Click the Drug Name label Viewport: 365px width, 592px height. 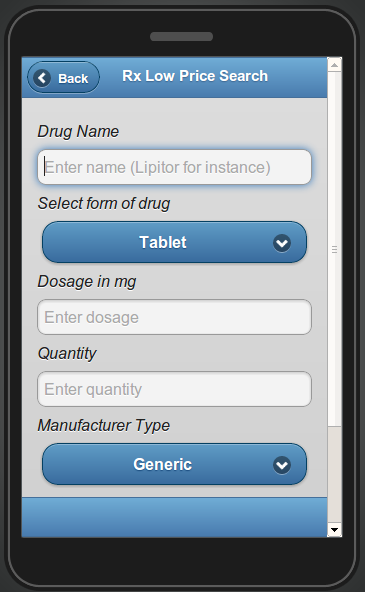point(78,132)
